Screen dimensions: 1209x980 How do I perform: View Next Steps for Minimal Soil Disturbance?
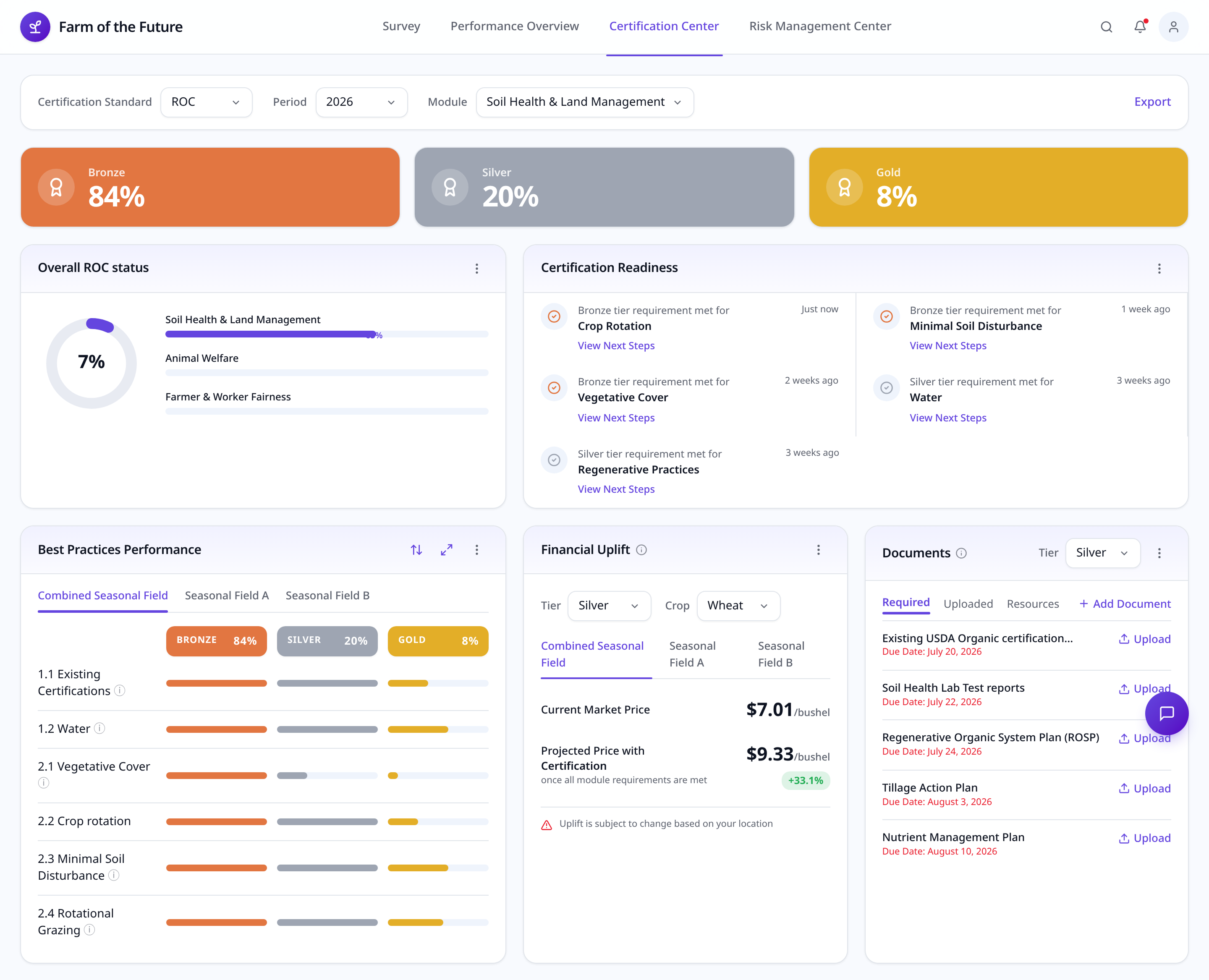(948, 345)
